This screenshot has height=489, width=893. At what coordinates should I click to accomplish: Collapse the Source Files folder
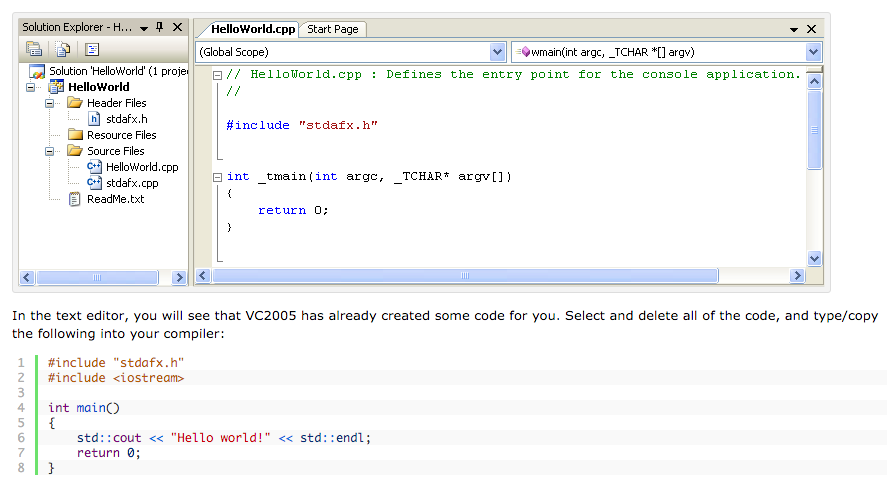tap(50, 151)
